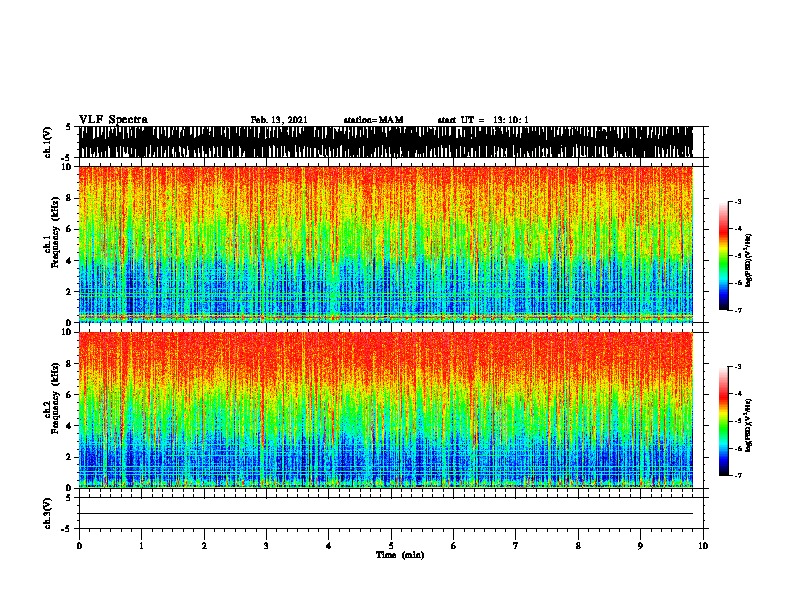The height and width of the screenshot is (612, 792).
Task: Click the "ch.3(V)" waveform axis label
Action: pyautogui.click(x=48, y=513)
